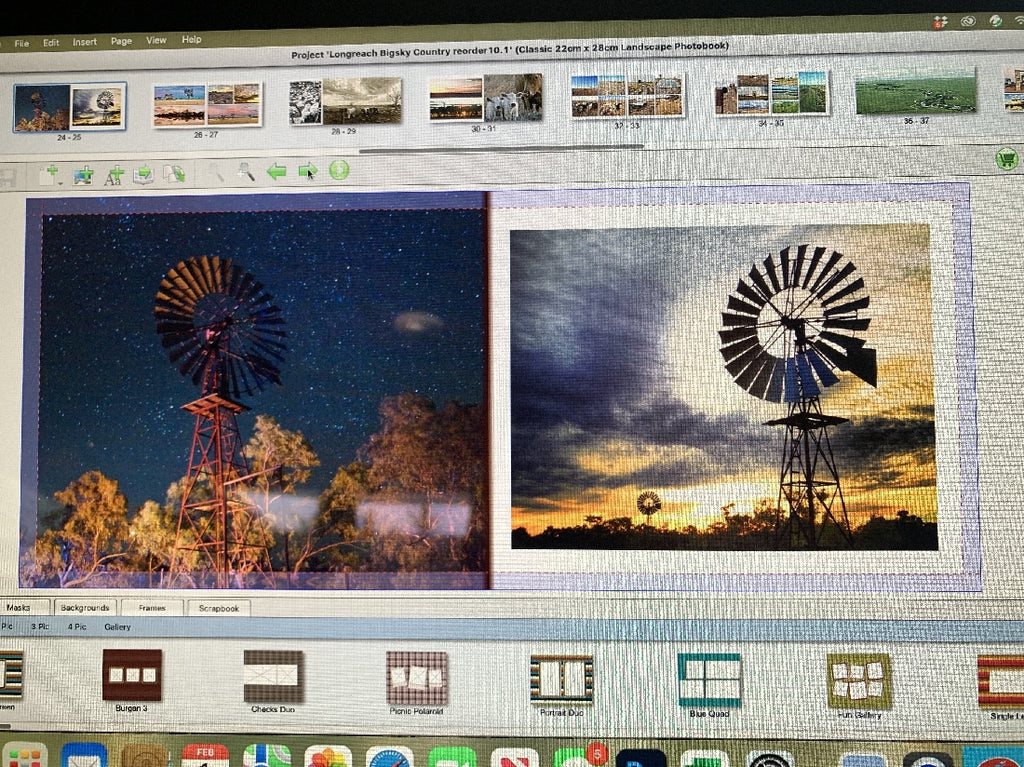The height and width of the screenshot is (767, 1024).
Task: Click the zoom in magnifier icon
Action: pos(246,173)
